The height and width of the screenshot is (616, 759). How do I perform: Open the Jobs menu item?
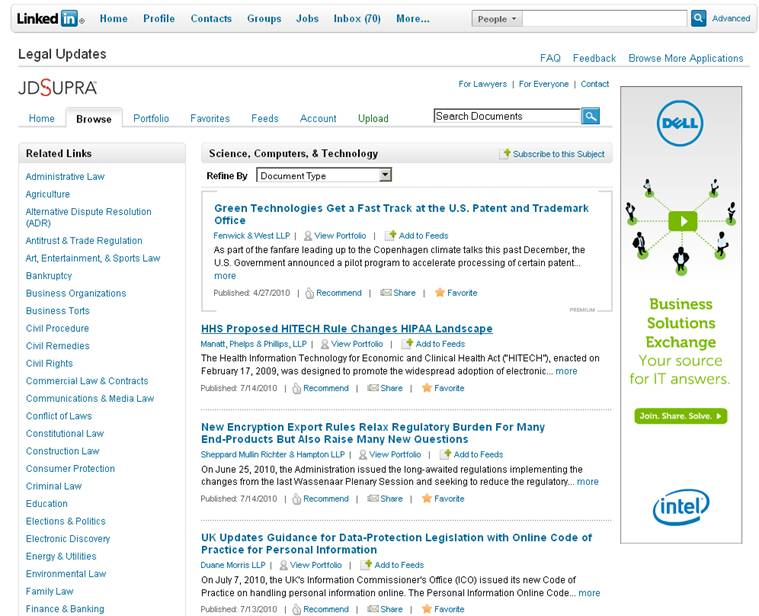[x=307, y=18]
